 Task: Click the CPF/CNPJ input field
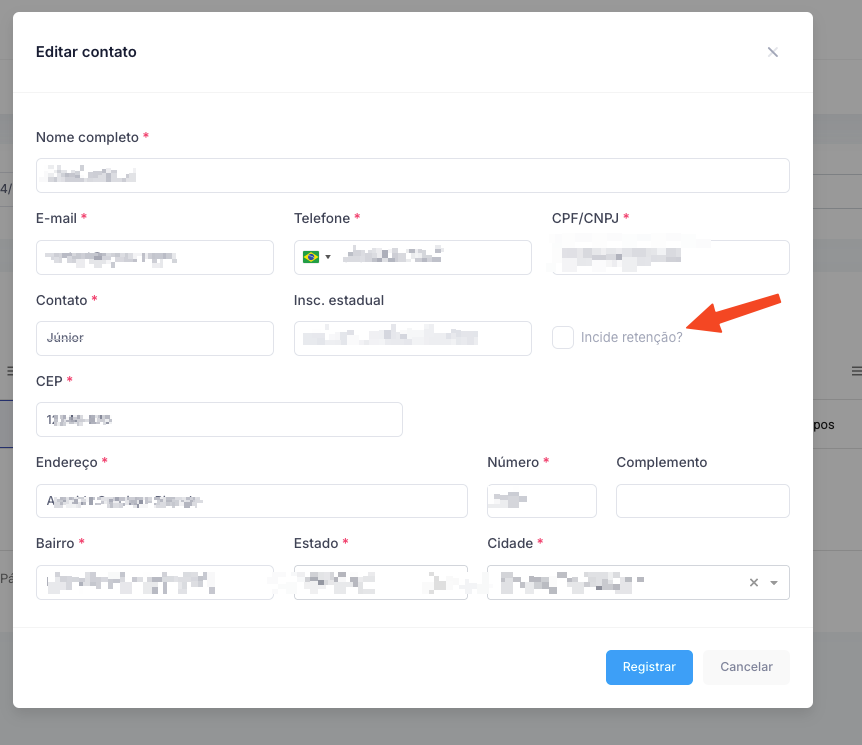(671, 257)
